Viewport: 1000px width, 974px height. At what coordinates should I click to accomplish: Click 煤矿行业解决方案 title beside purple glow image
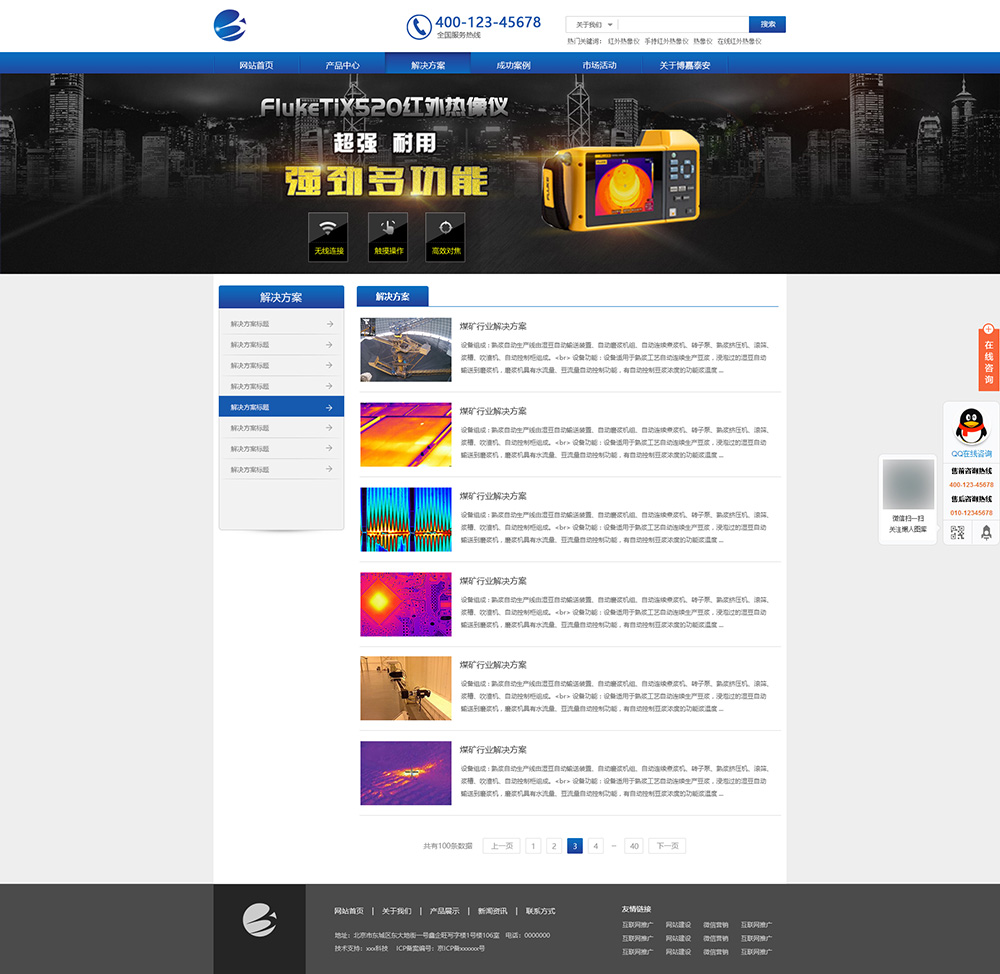pyautogui.click(x=493, y=749)
